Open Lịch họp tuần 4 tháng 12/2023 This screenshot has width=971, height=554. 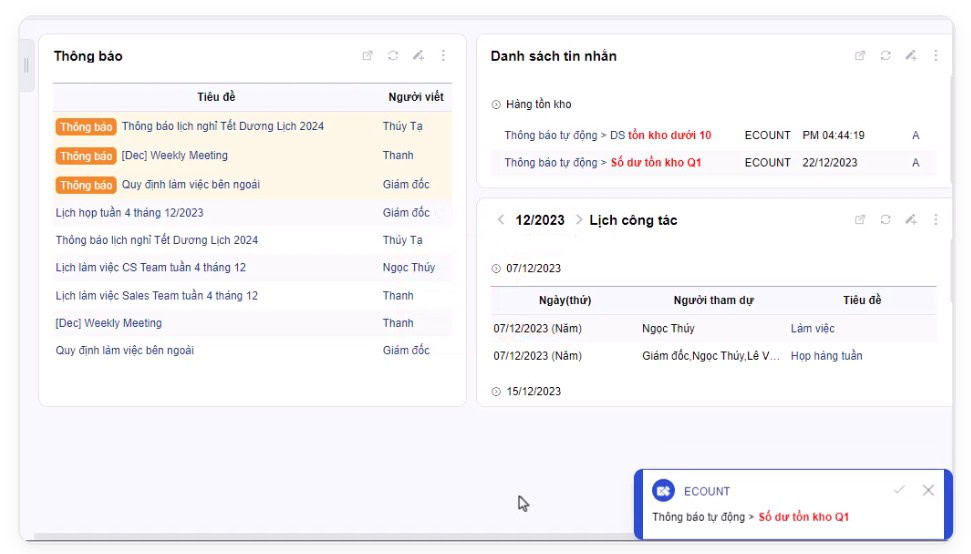tap(129, 213)
